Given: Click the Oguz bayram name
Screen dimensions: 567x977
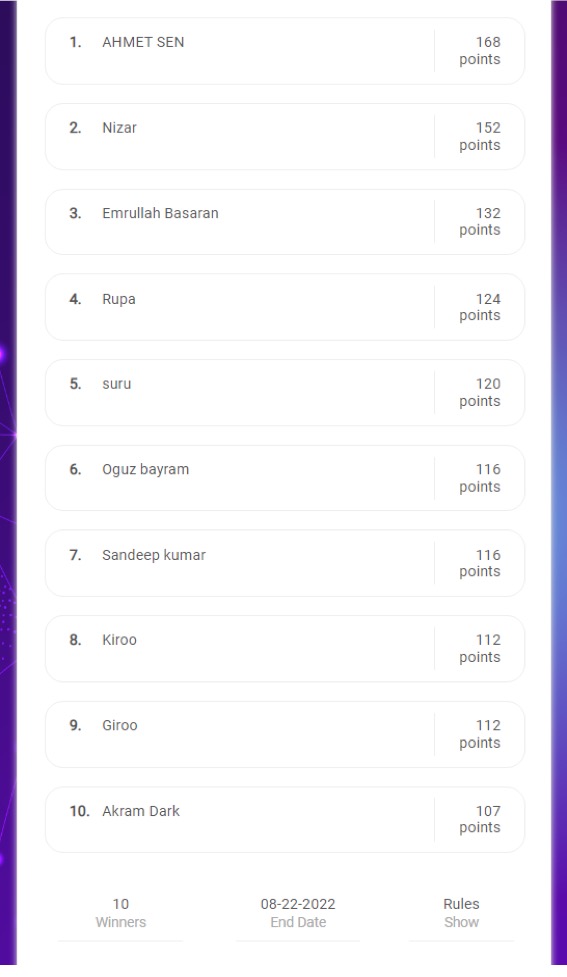Looking at the screenshot, I should pos(145,470).
